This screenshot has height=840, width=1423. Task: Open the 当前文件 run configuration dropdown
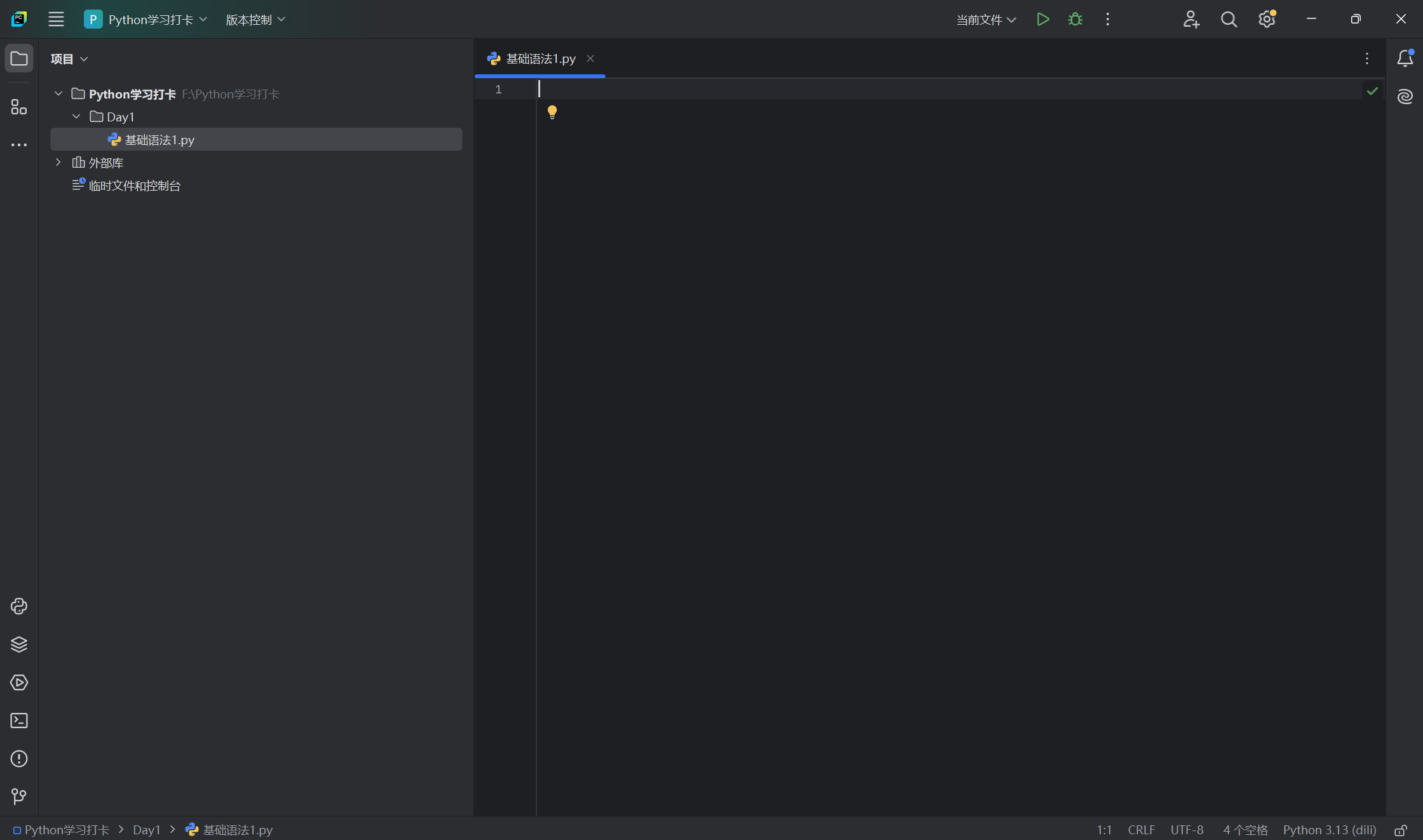click(986, 20)
